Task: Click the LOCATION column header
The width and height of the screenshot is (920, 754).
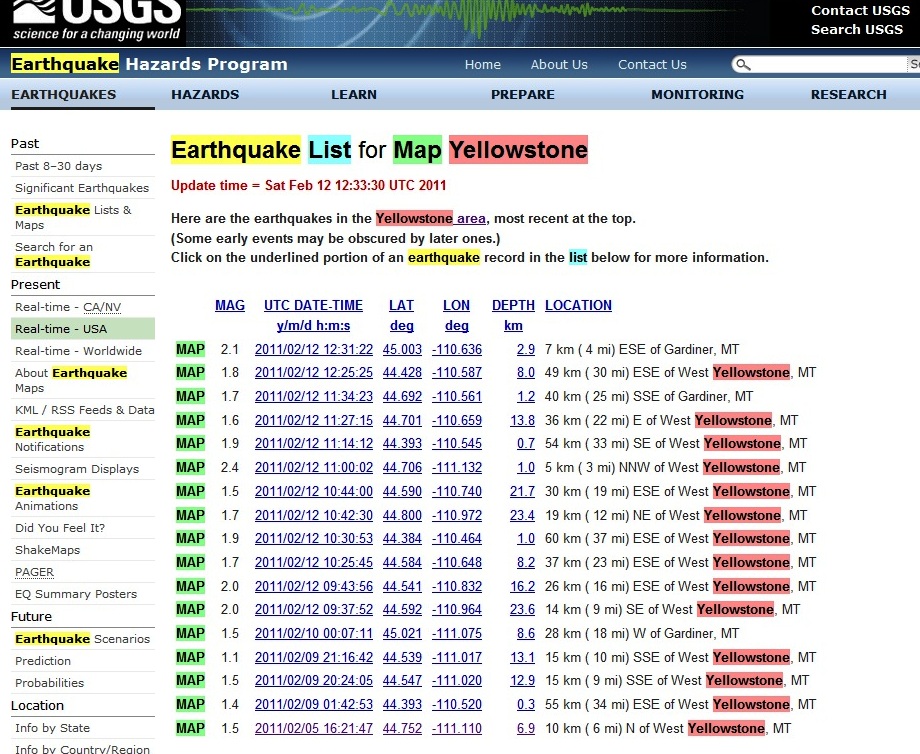Action: pyautogui.click(x=579, y=306)
